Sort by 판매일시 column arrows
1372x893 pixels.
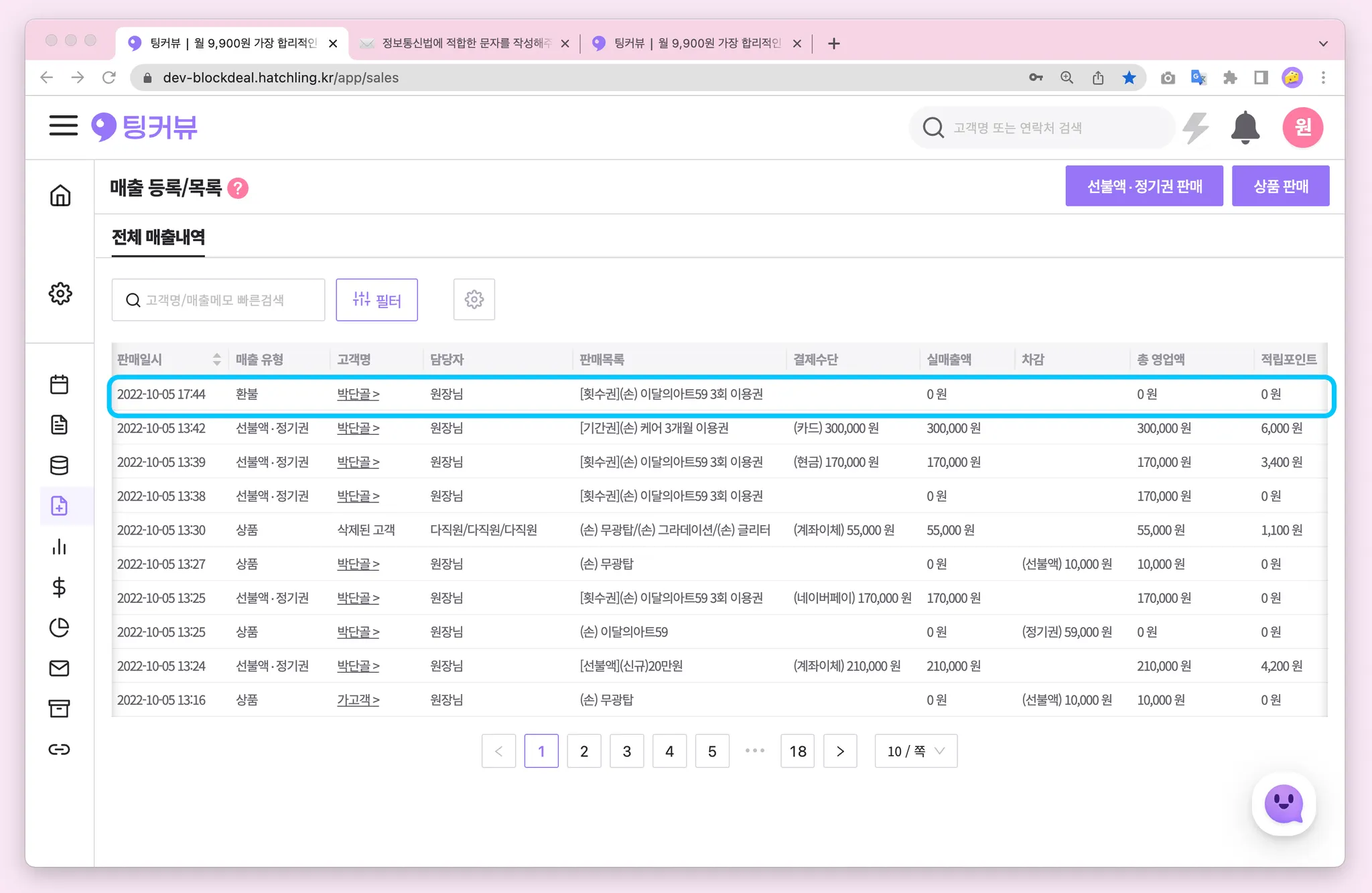216,360
